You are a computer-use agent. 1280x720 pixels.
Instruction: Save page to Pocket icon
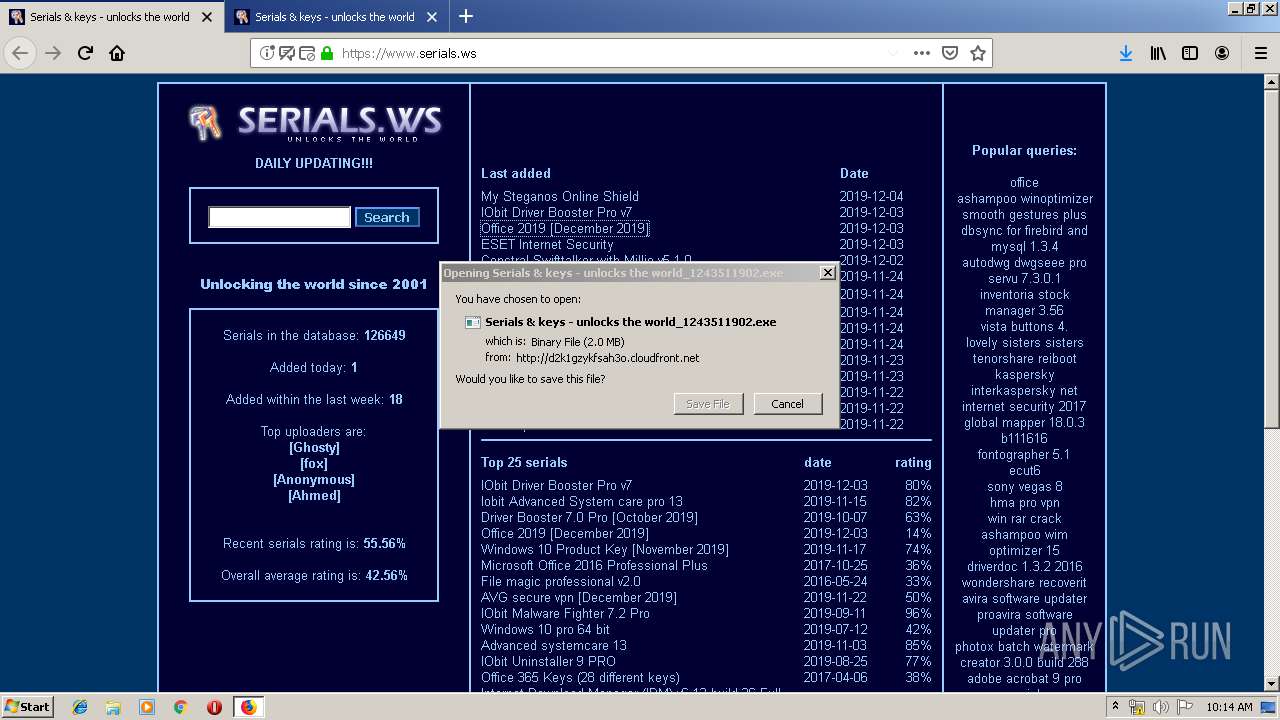coord(950,53)
